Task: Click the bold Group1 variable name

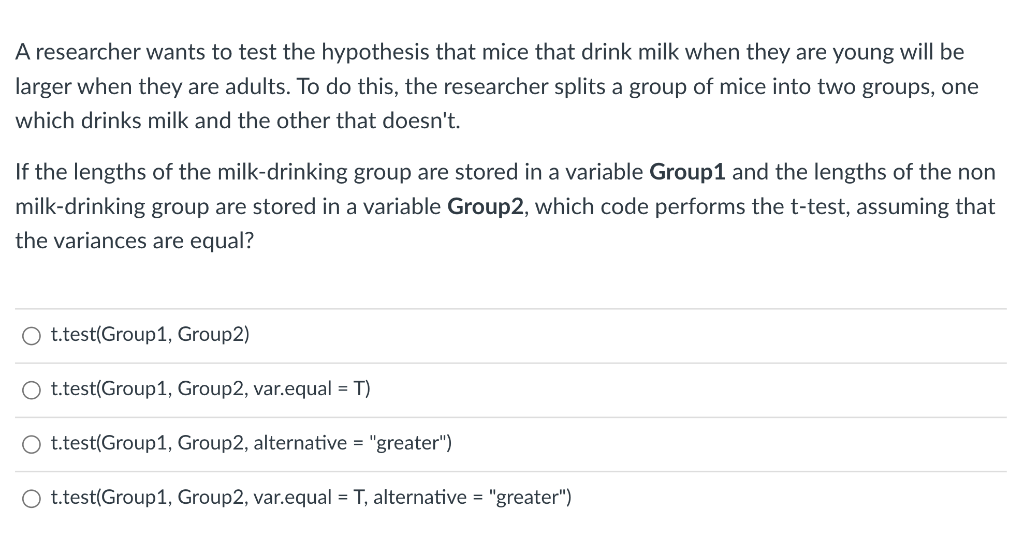Action: click(x=688, y=172)
